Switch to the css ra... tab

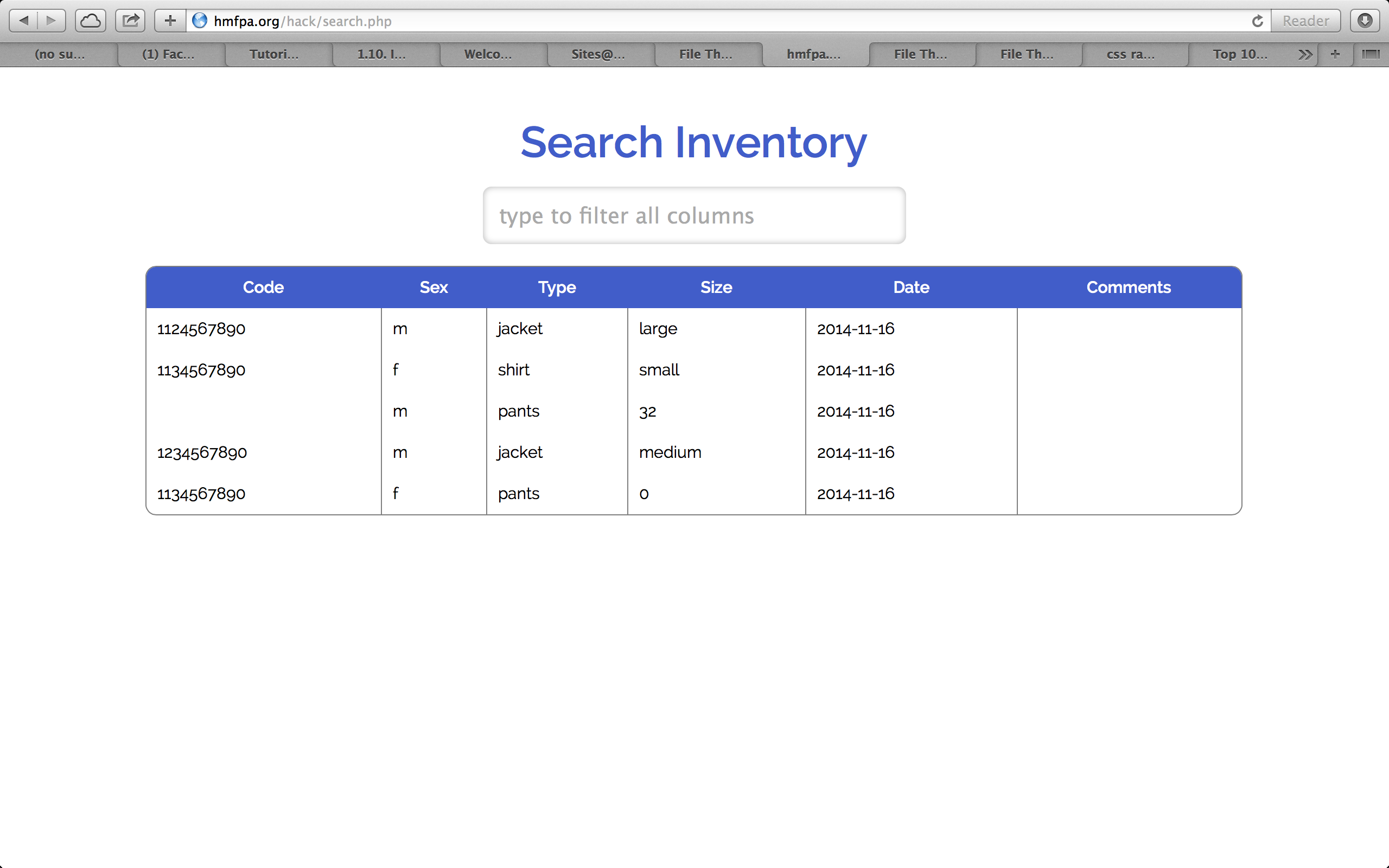pyautogui.click(x=1130, y=54)
